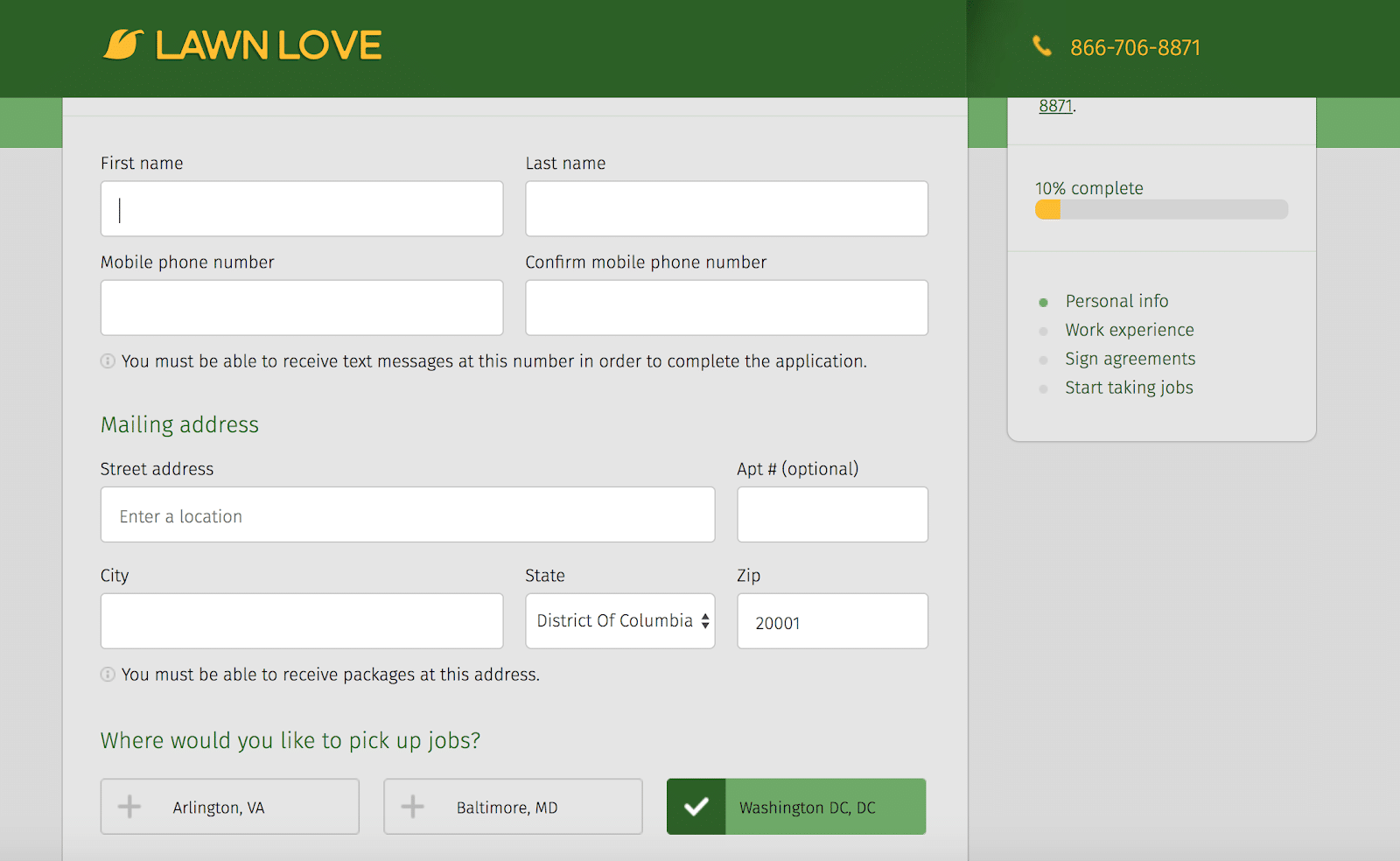Click the 'Street address' field label
1400x861 pixels.
(x=157, y=469)
